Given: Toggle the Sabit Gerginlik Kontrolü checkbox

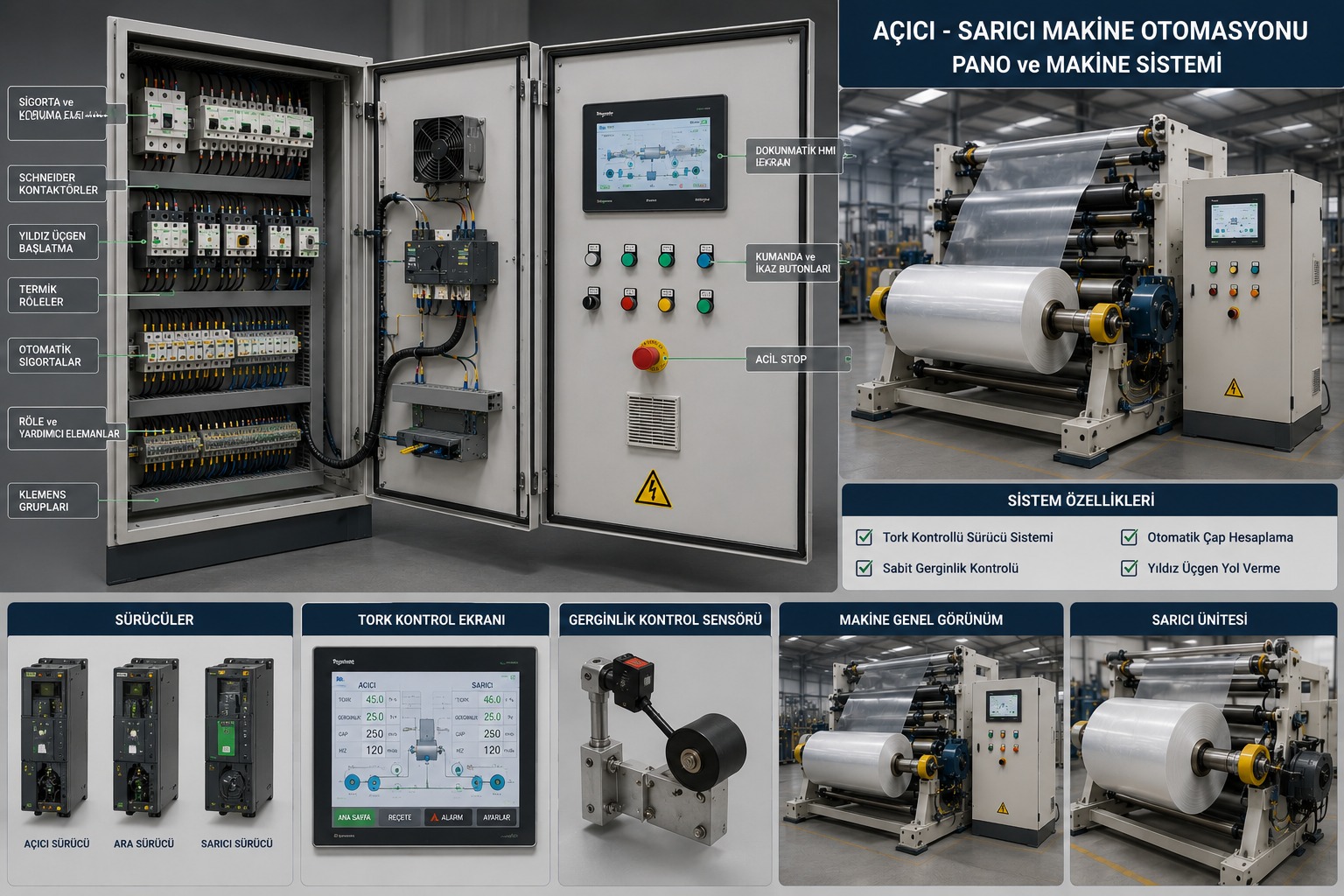Looking at the screenshot, I should (864, 568).
